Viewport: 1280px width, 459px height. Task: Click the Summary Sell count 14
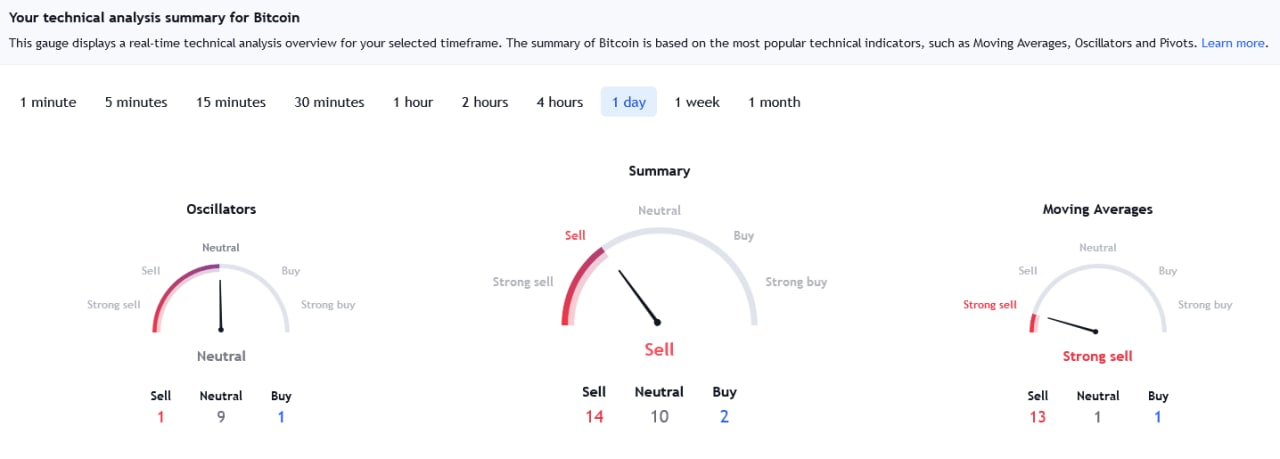pyautogui.click(x=594, y=416)
